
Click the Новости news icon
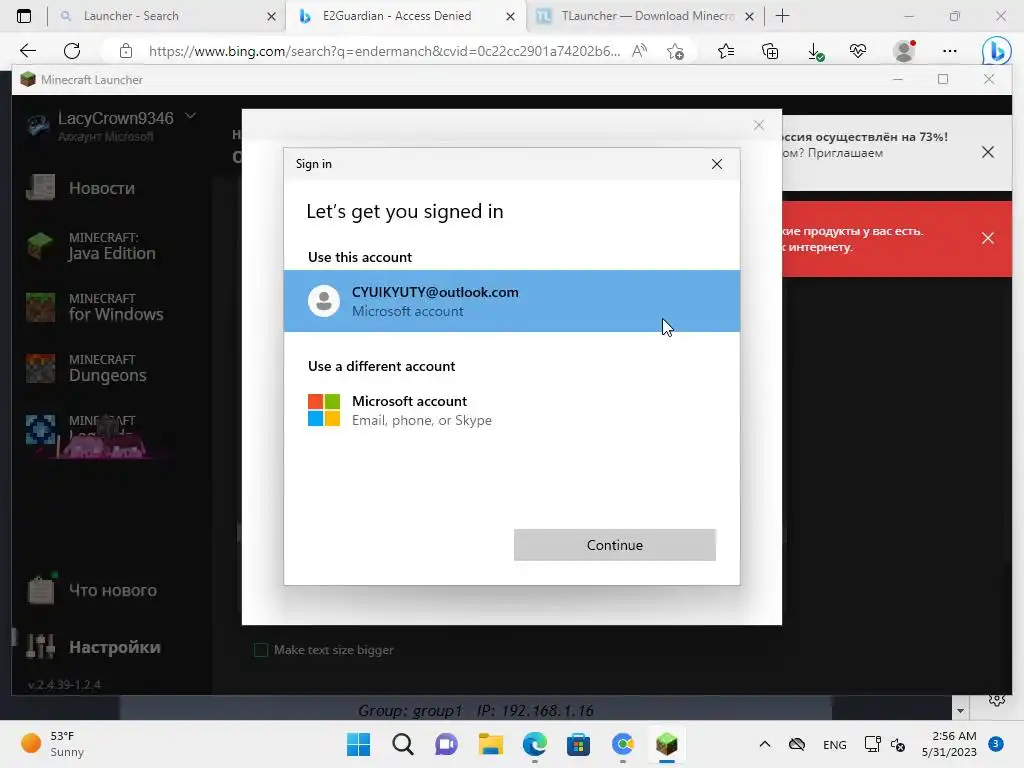coord(40,187)
